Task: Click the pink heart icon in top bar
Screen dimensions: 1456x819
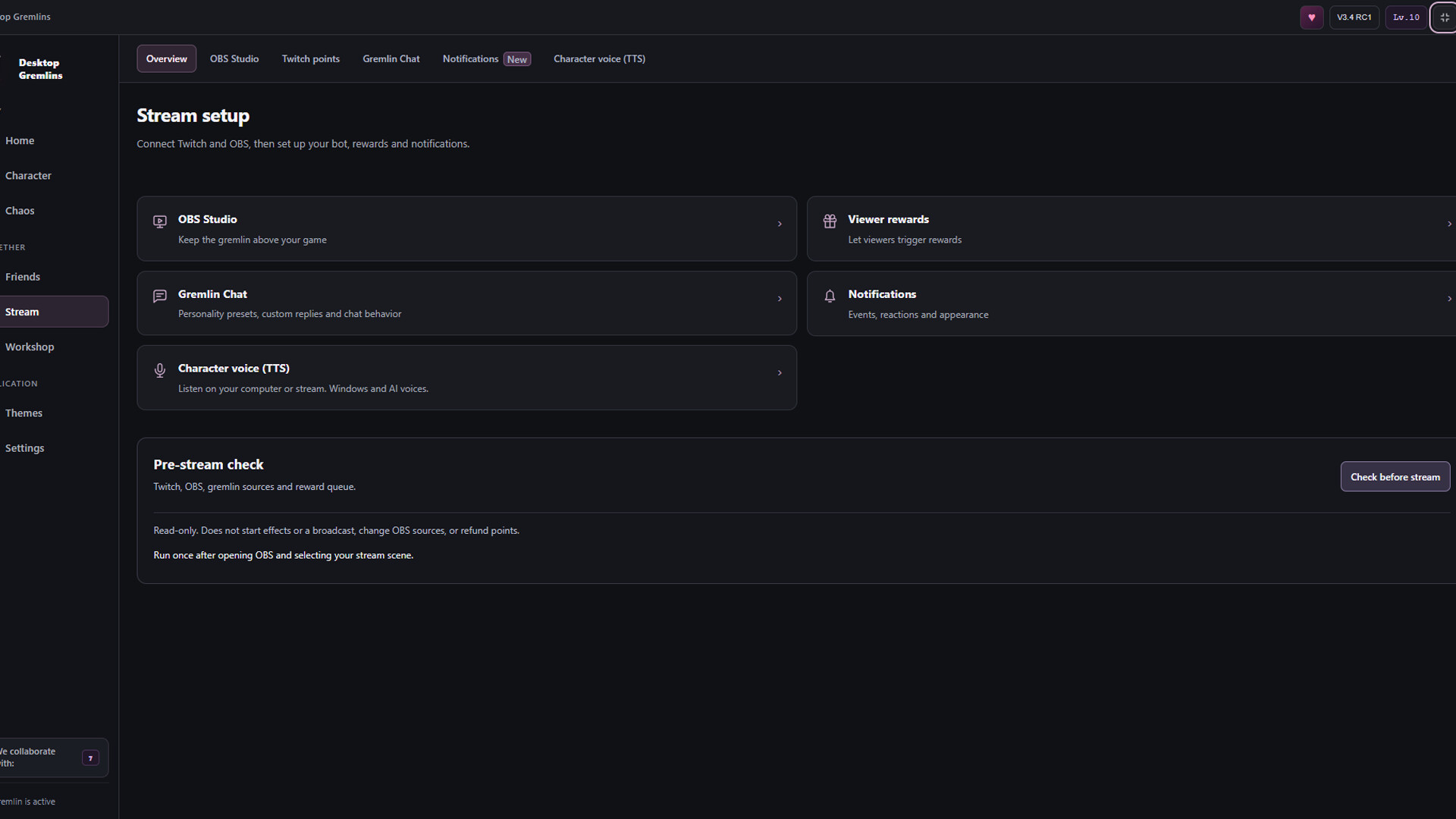Action: point(1311,17)
